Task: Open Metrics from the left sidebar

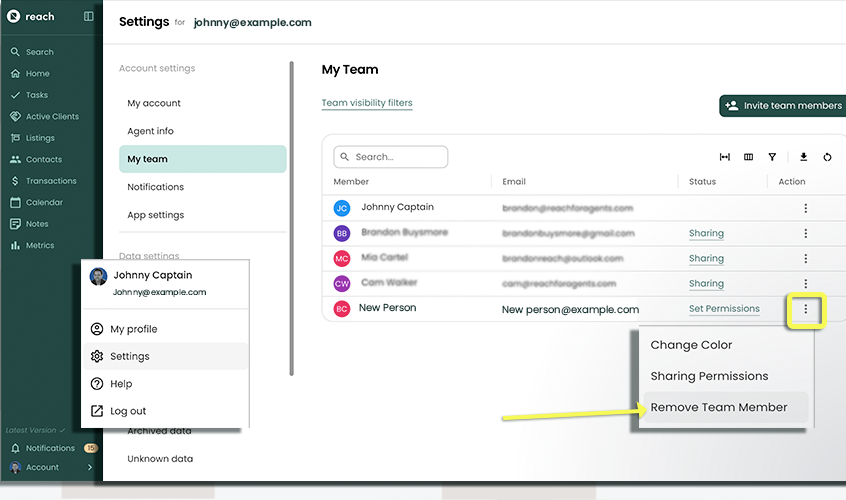Action: pos(42,245)
